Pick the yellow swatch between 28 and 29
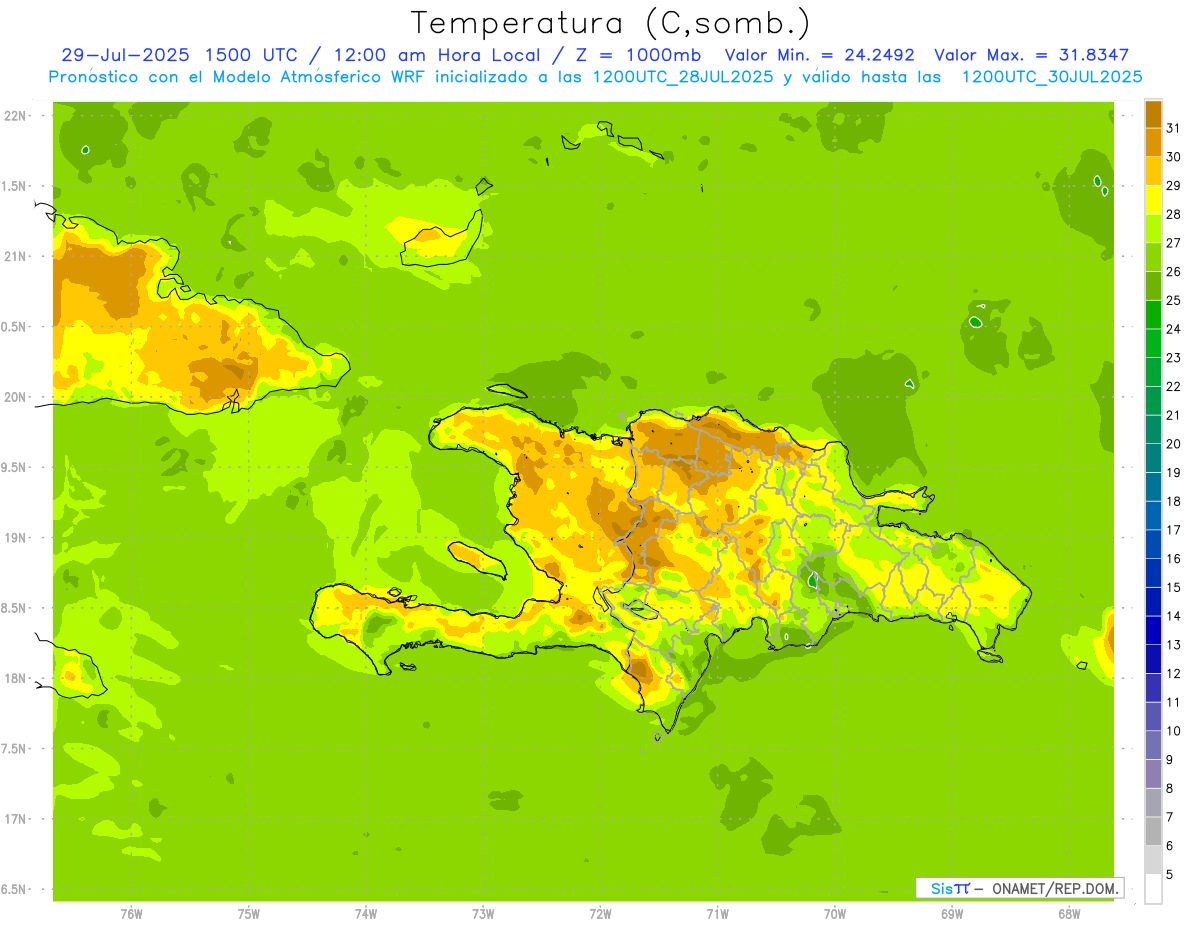Screen dimensions: 1200x927 point(1153,200)
